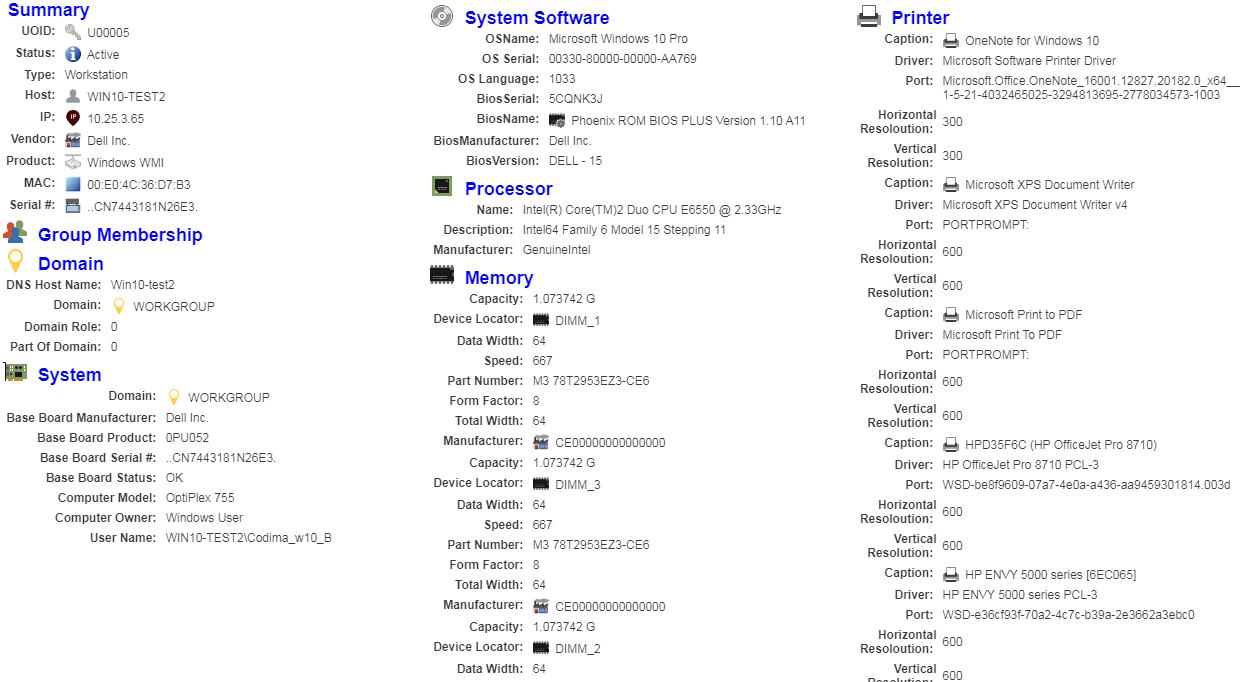Open the Printer section heading
The image size is (1240, 682).
pyautogui.click(x=921, y=18)
